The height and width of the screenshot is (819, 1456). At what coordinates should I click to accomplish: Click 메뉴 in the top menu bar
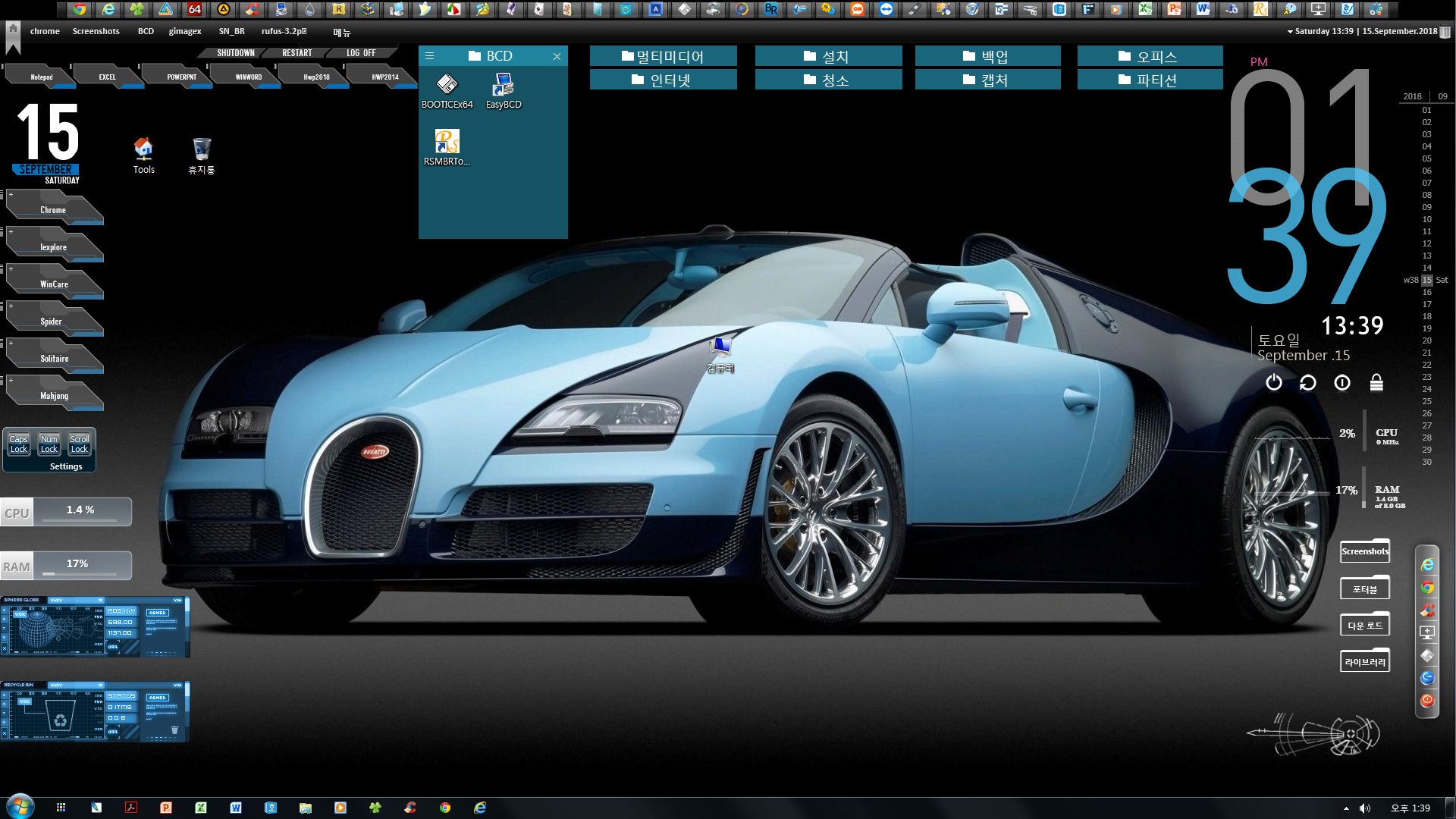(x=341, y=32)
